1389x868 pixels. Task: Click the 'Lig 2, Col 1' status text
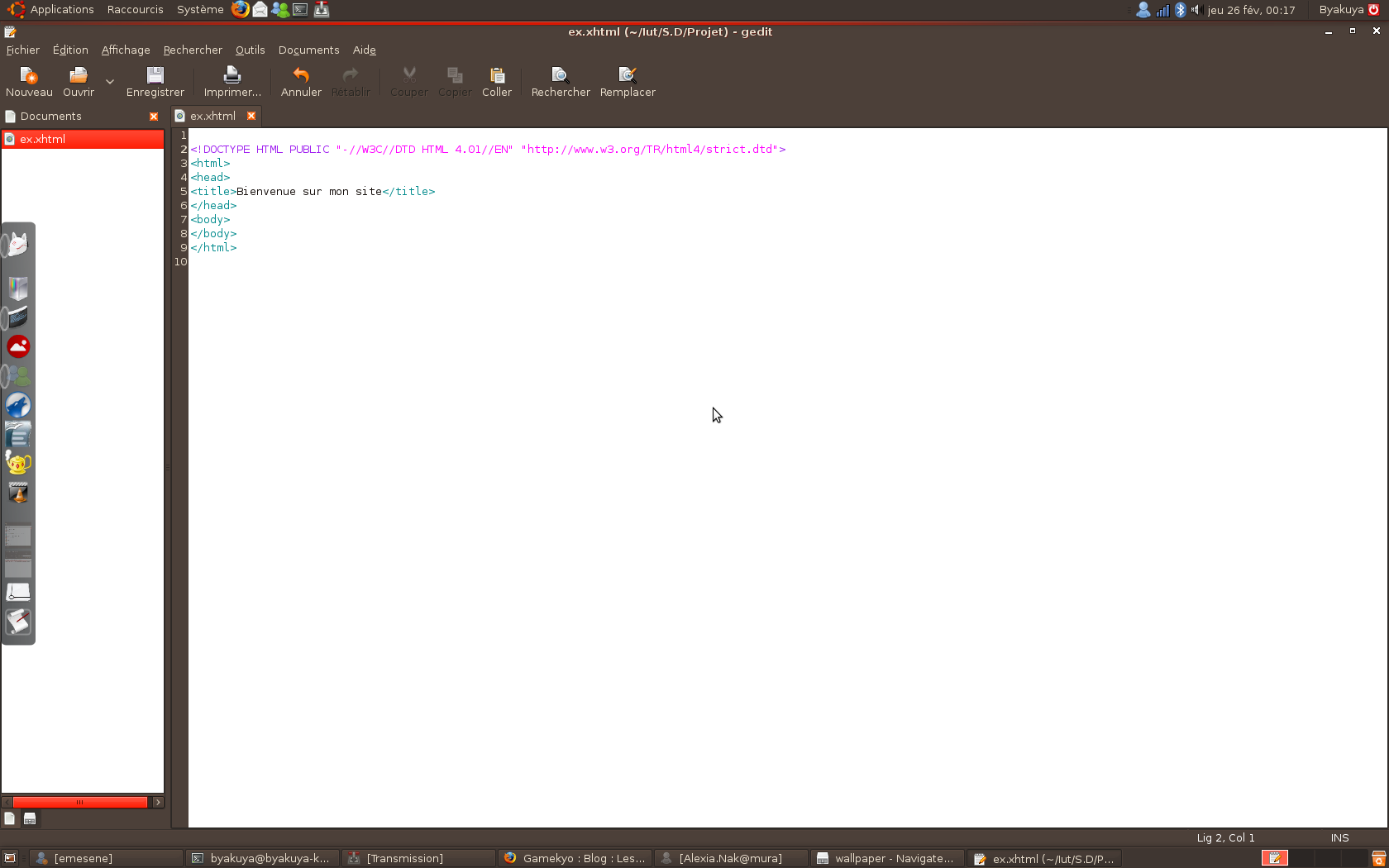[x=1225, y=837]
